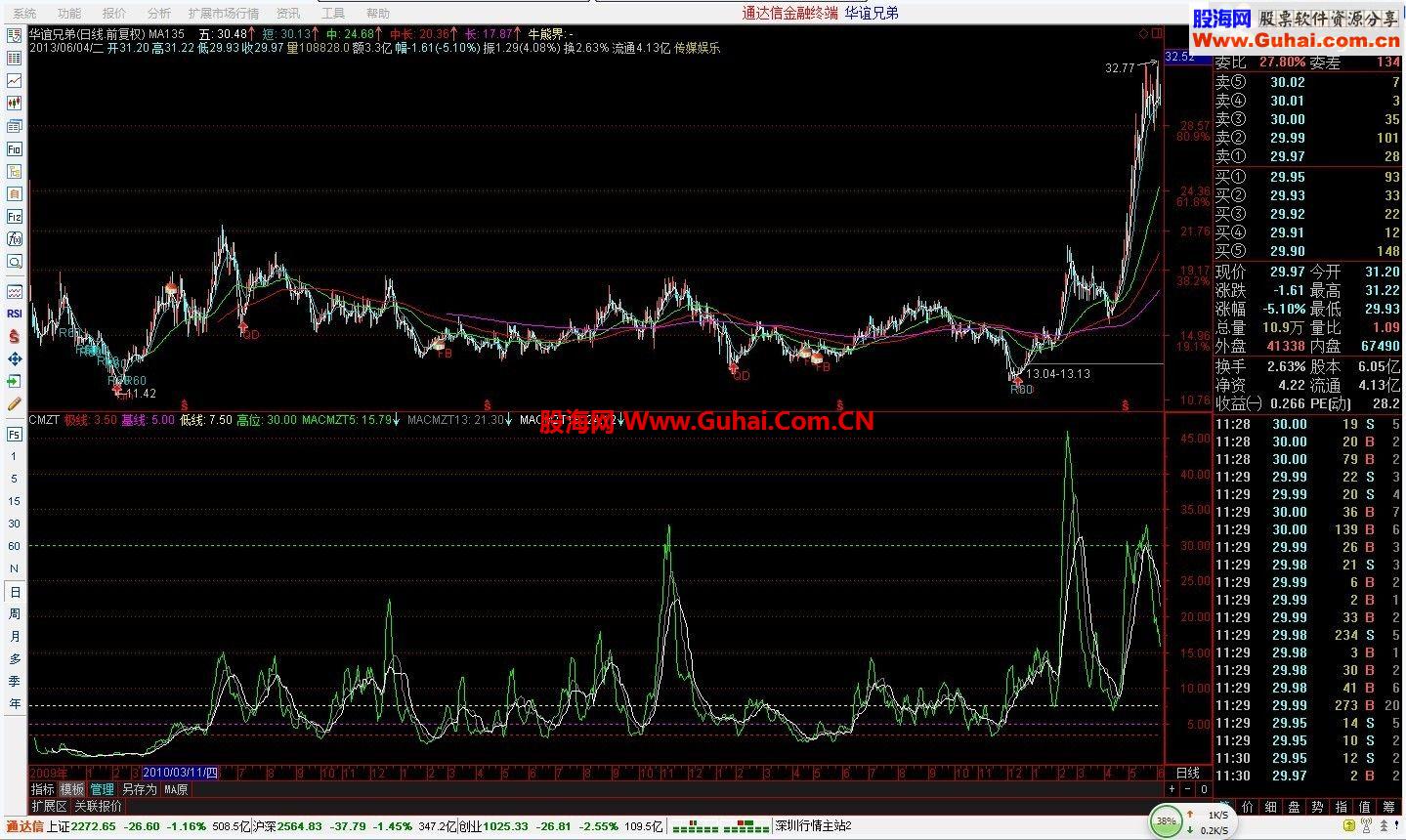Select the N custom period button
The width and height of the screenshot is (1406, 840).
(x=15, y=568)
